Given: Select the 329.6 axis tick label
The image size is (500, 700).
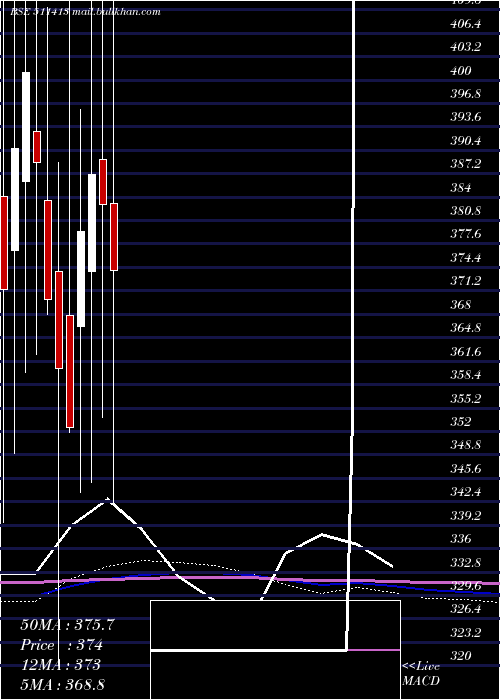Looking at the screenshot, I should coord(466,585).
